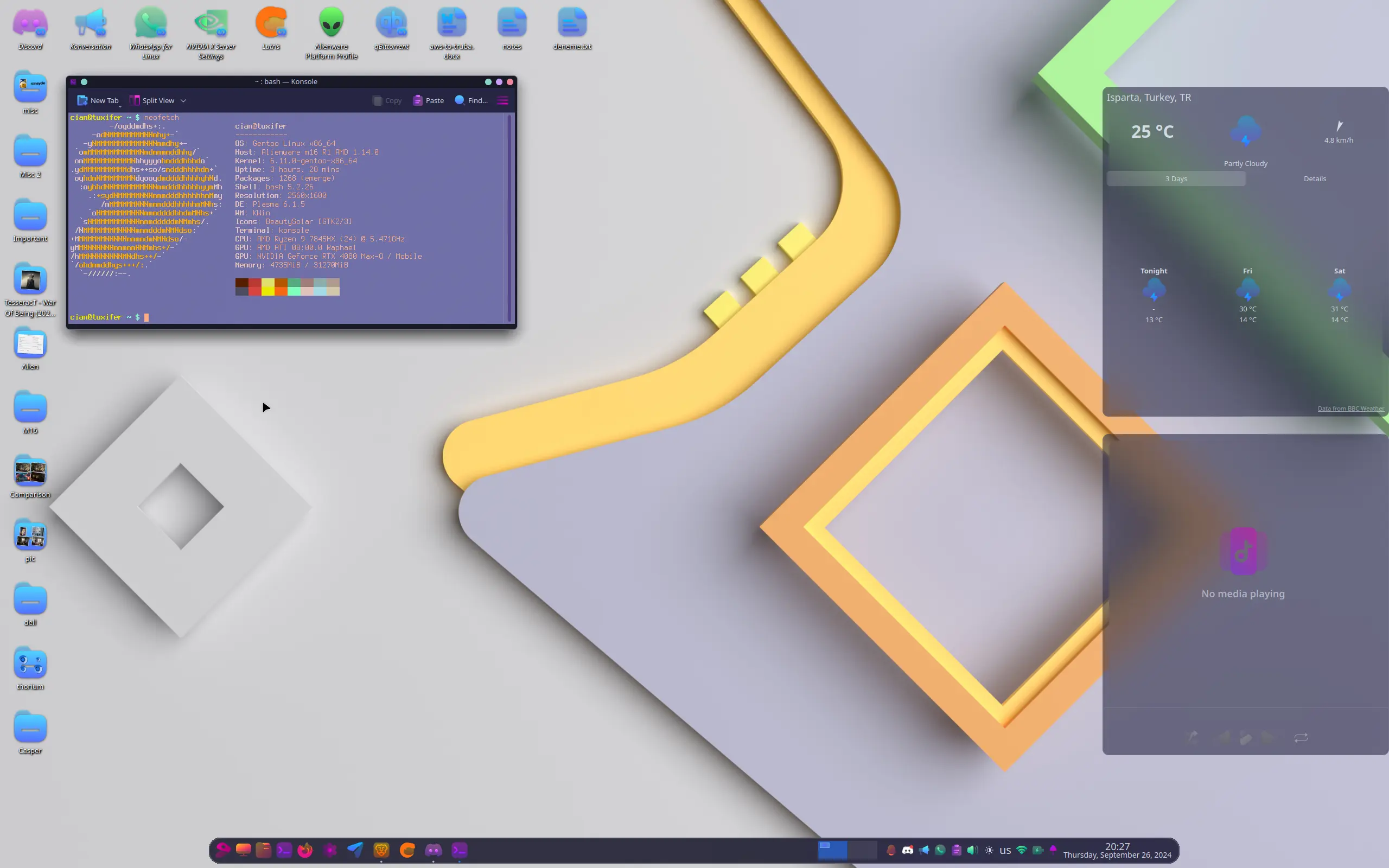Open the brightness control in tray
The width and height of the screenshot is (1389, 868).
coord(989,850)
